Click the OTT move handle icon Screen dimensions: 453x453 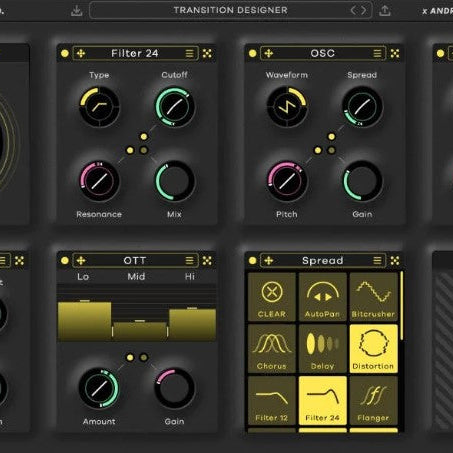click(81, 261)
